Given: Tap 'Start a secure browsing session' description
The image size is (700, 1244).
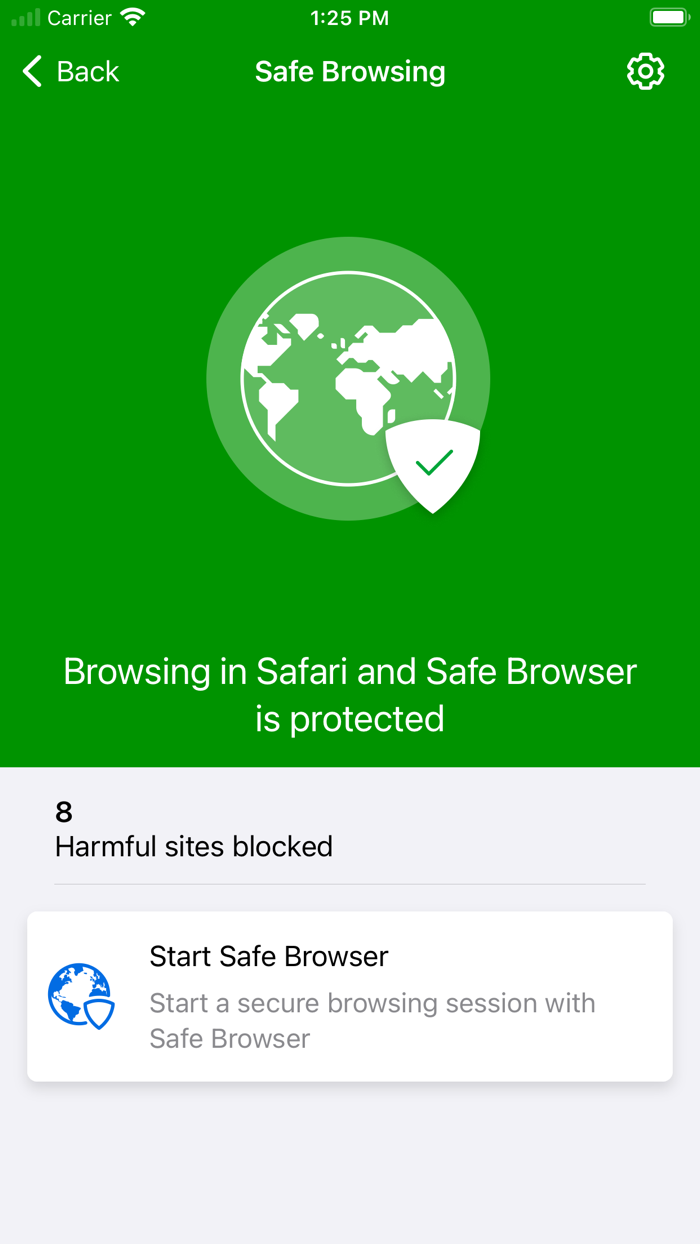Looking at the screenshot, I should click(x=372, y=1019).
